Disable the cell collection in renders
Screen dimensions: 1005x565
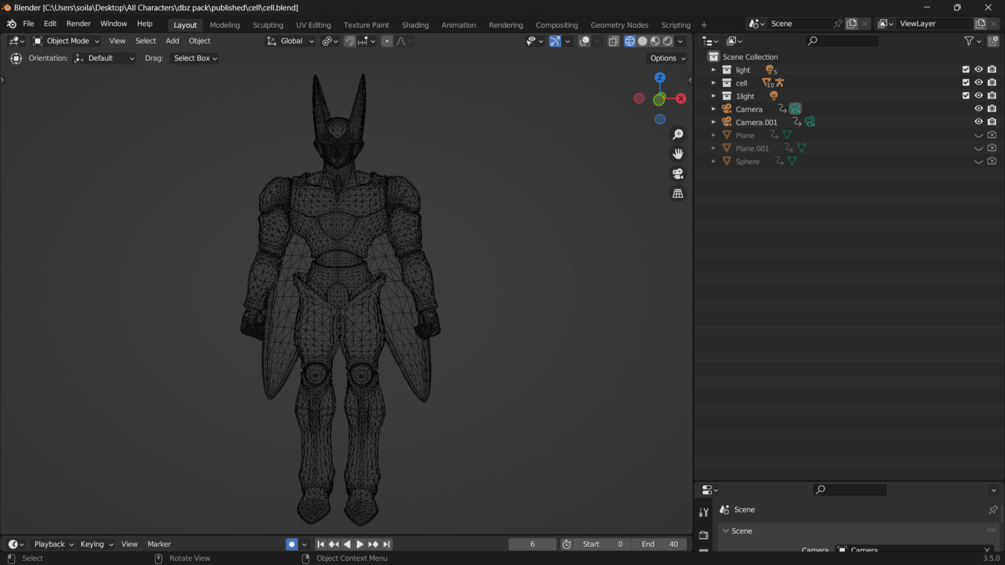(992, 83)
